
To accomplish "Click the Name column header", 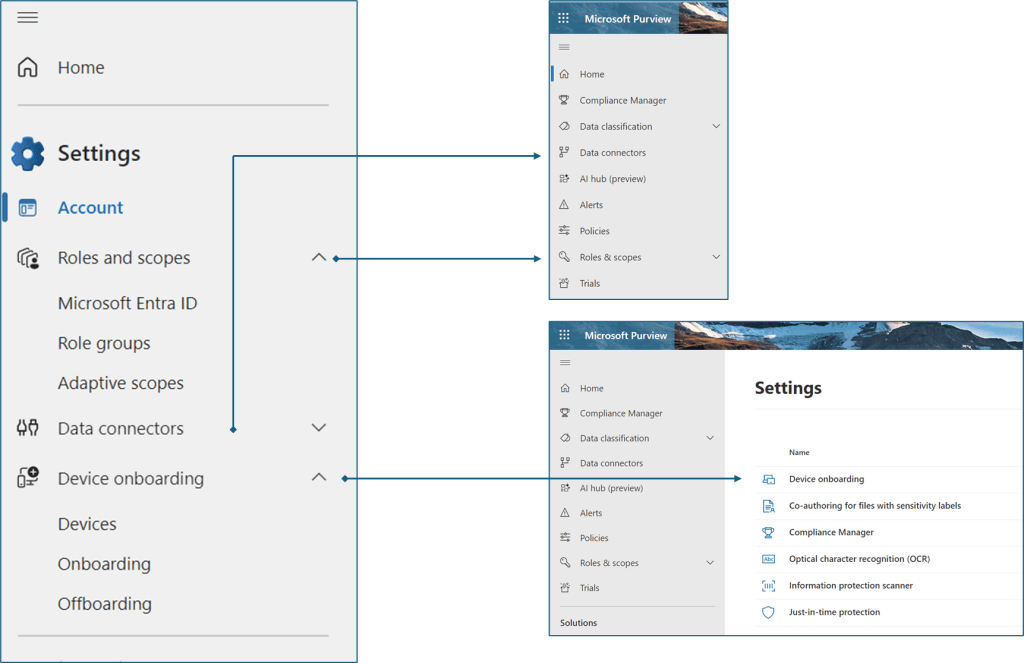I will pyautogui.click(x=799, y=453).
